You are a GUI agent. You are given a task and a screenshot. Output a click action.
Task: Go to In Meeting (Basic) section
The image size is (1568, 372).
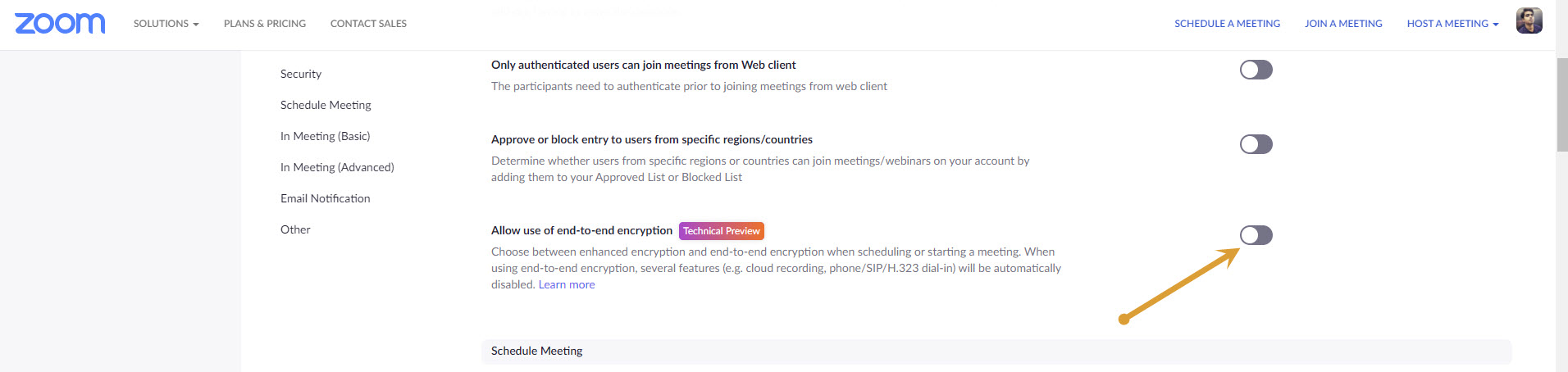coord(325,136)
